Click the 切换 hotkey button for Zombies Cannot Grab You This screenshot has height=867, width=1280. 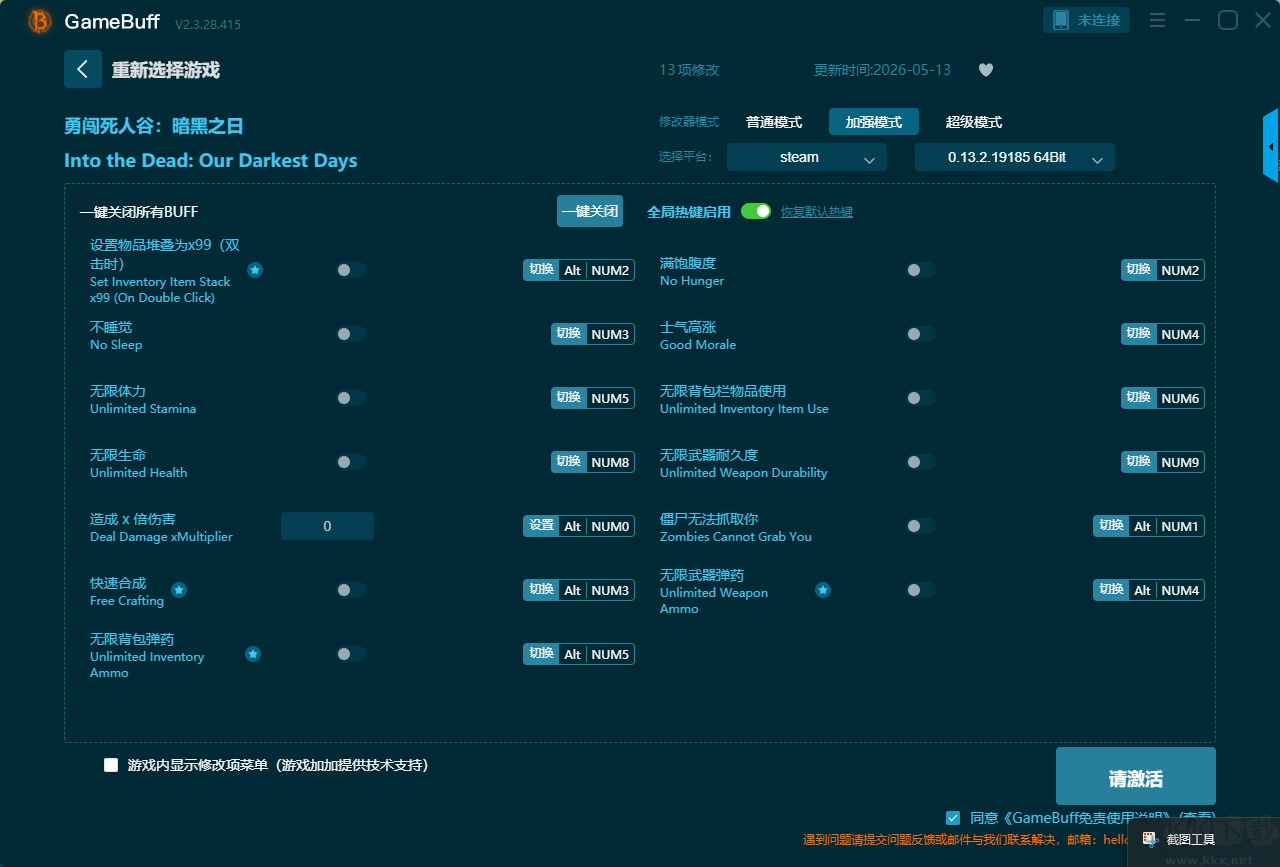click(1111, 526)
